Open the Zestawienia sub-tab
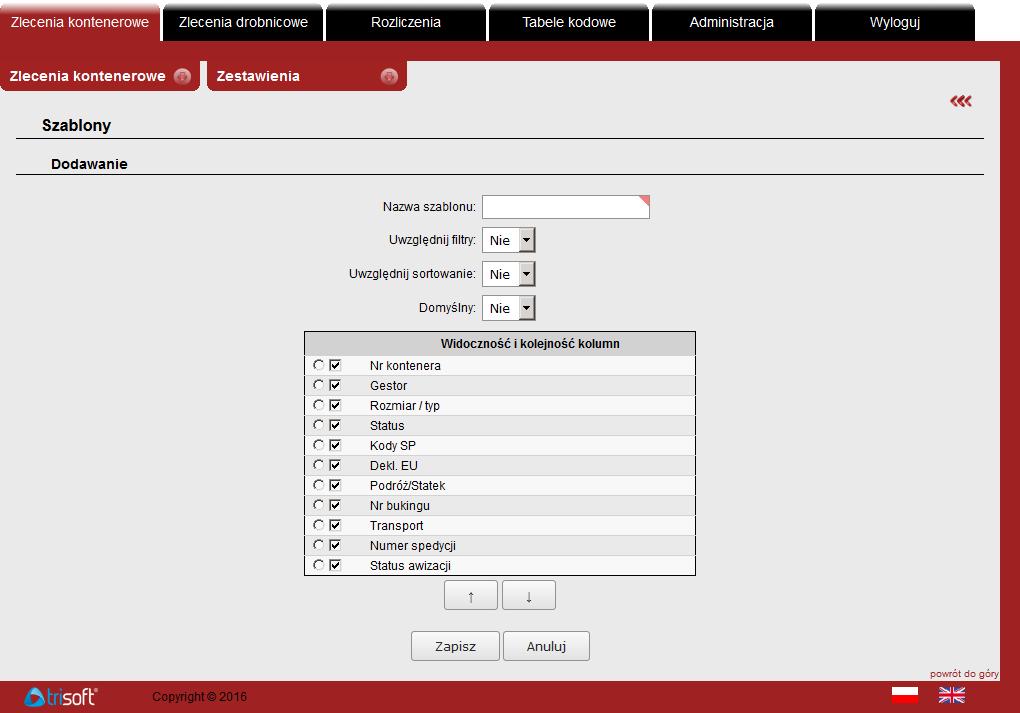The width and height of the screenshot is (1020, 713). [x=307, y=76]
